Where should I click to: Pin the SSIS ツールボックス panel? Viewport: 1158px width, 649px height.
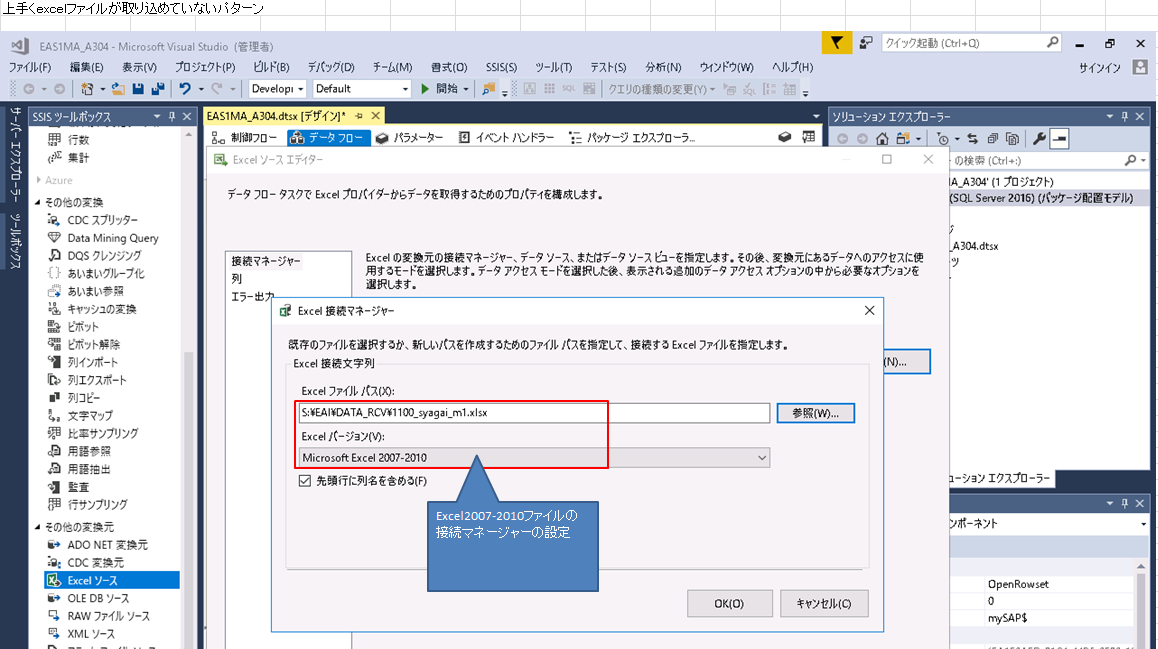[172, 117]
